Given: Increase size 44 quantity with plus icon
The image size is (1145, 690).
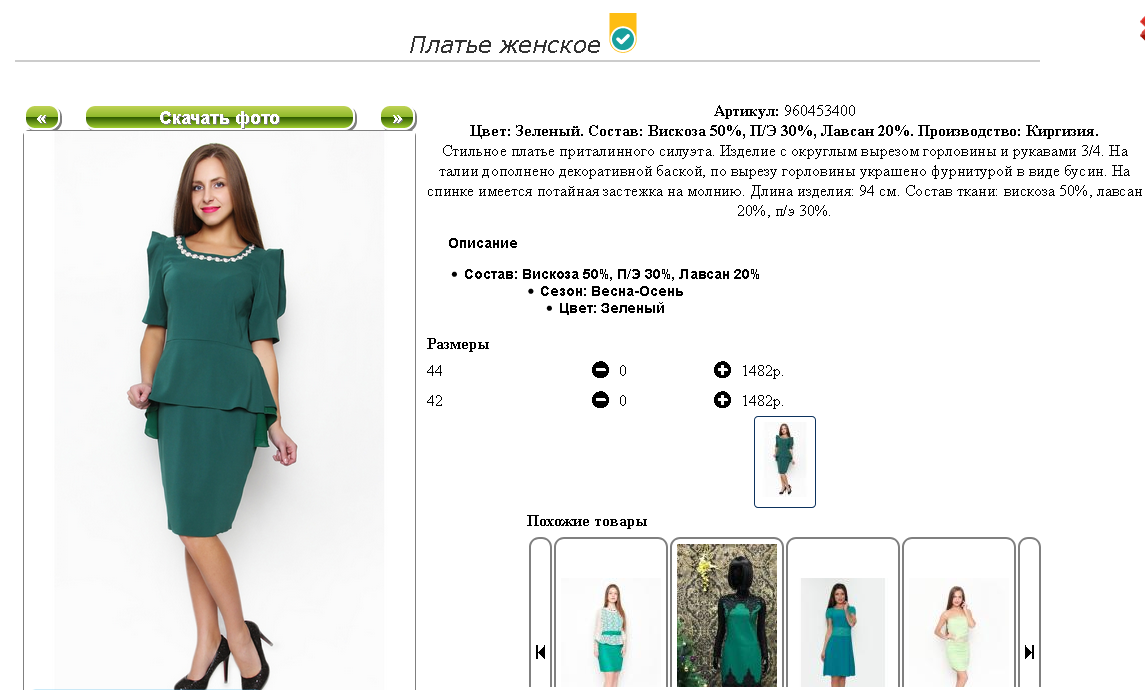Looking at the screenshot, I should [722, 370].
